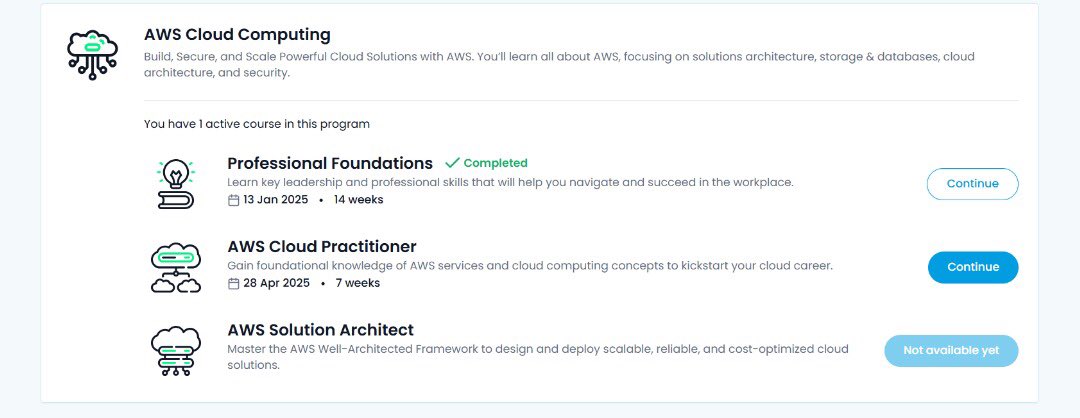The height and width of the screenshot is (418, 1080).
Task: Click the 'Build, Secure, and Scale' program description
Action: tap(559, 65)
